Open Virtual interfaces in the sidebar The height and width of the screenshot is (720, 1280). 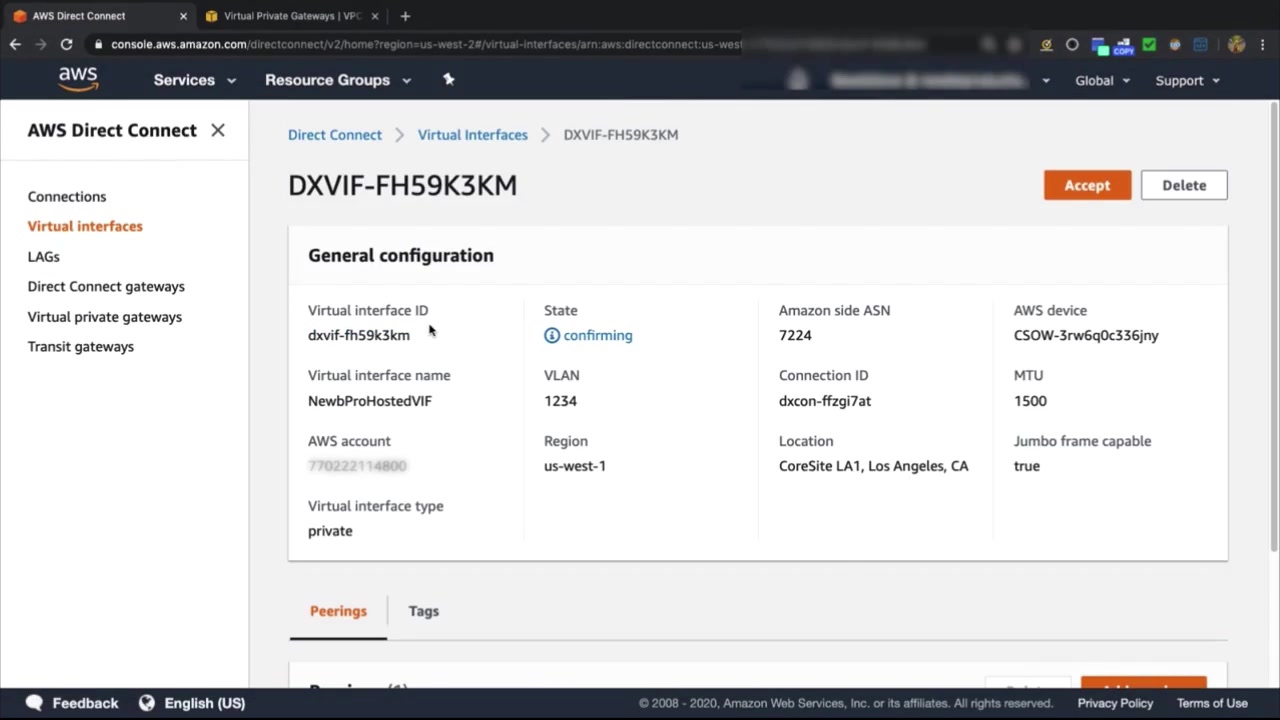tap(85, 226)
